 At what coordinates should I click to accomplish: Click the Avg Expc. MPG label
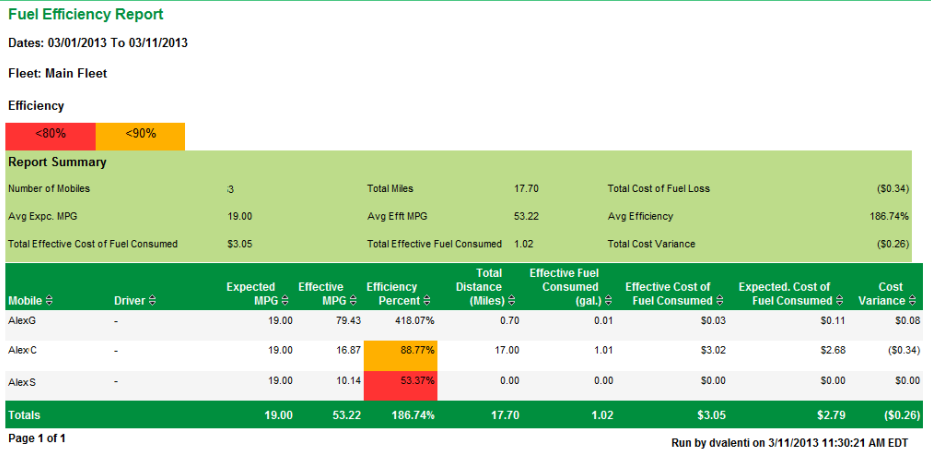pyautogui.click(x=43, y=217)
